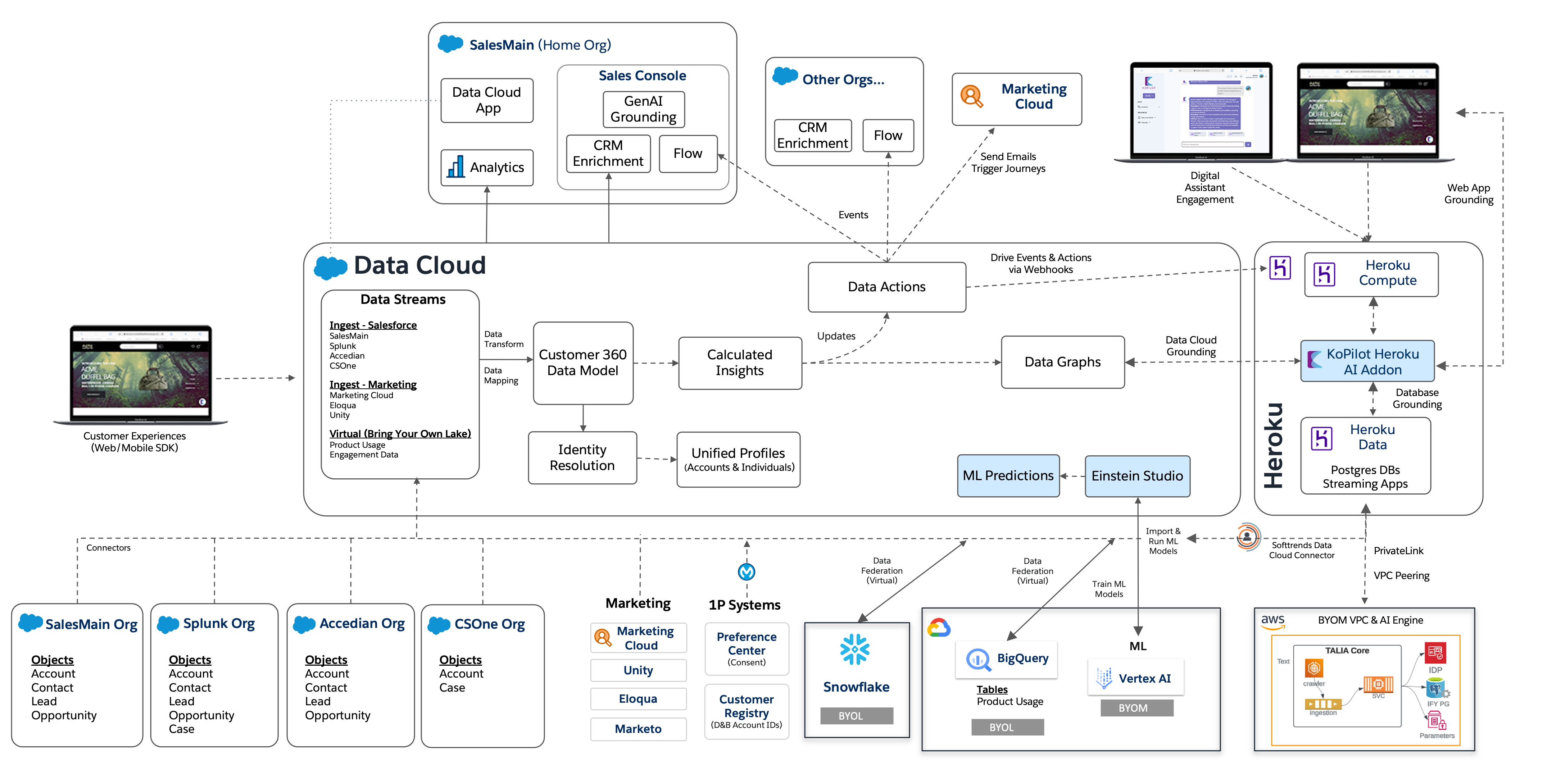Click the Softtrends Data Cloud Connector icon
This screenshot has height=784, width=1547.
pos(1247,537)
